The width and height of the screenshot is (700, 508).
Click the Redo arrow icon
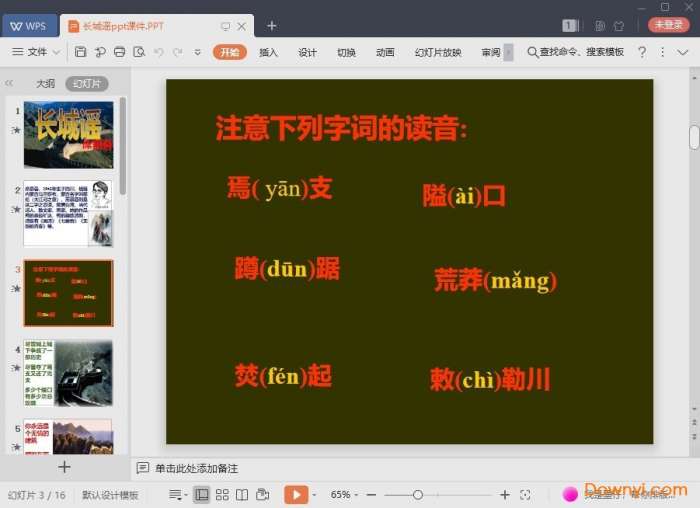pyautogui.click(x=178, y=52)
